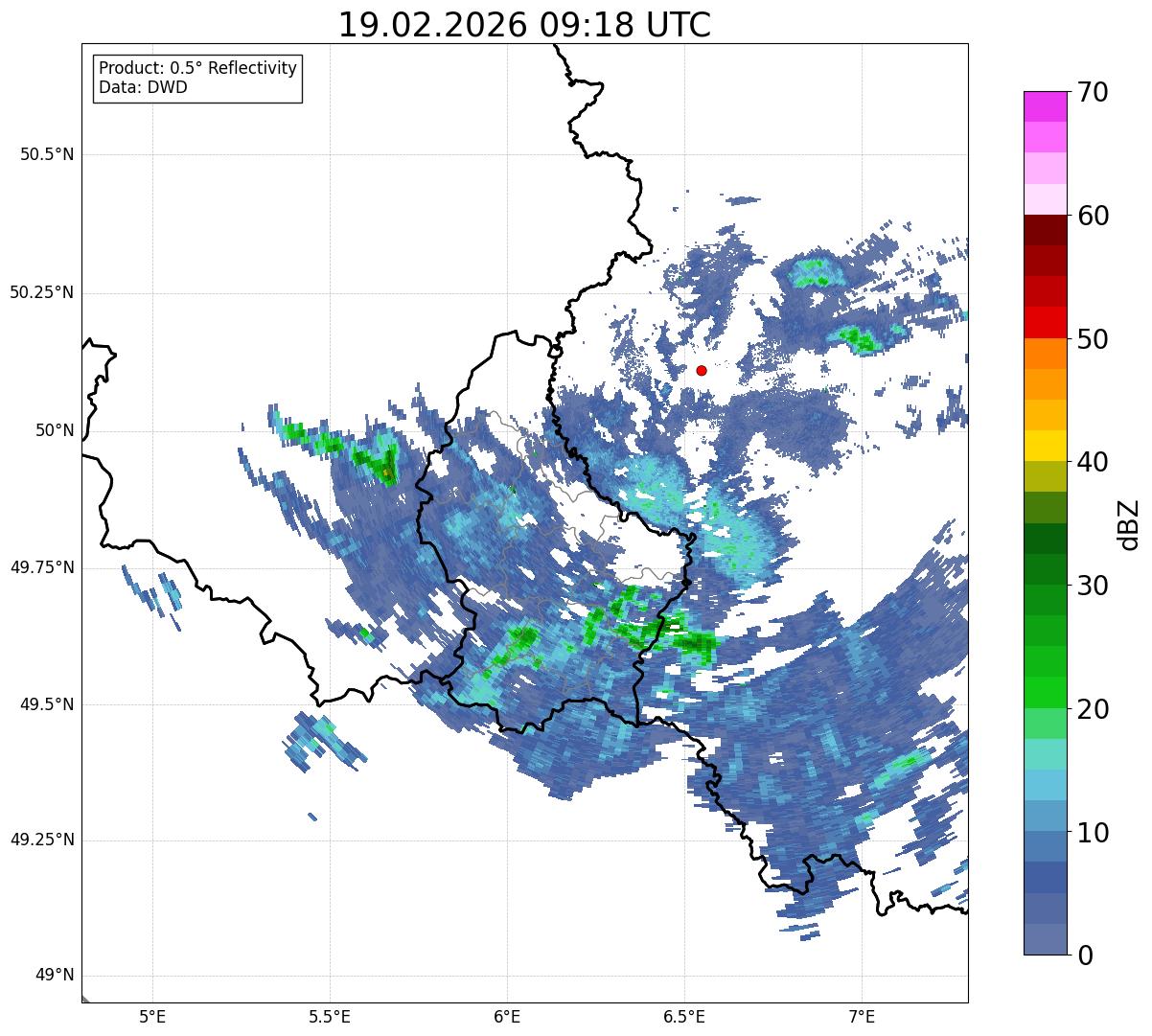Click the "49.5°N" latitude label
The width and height of the screenshot is (1152, 1036).
click(47, 704)
